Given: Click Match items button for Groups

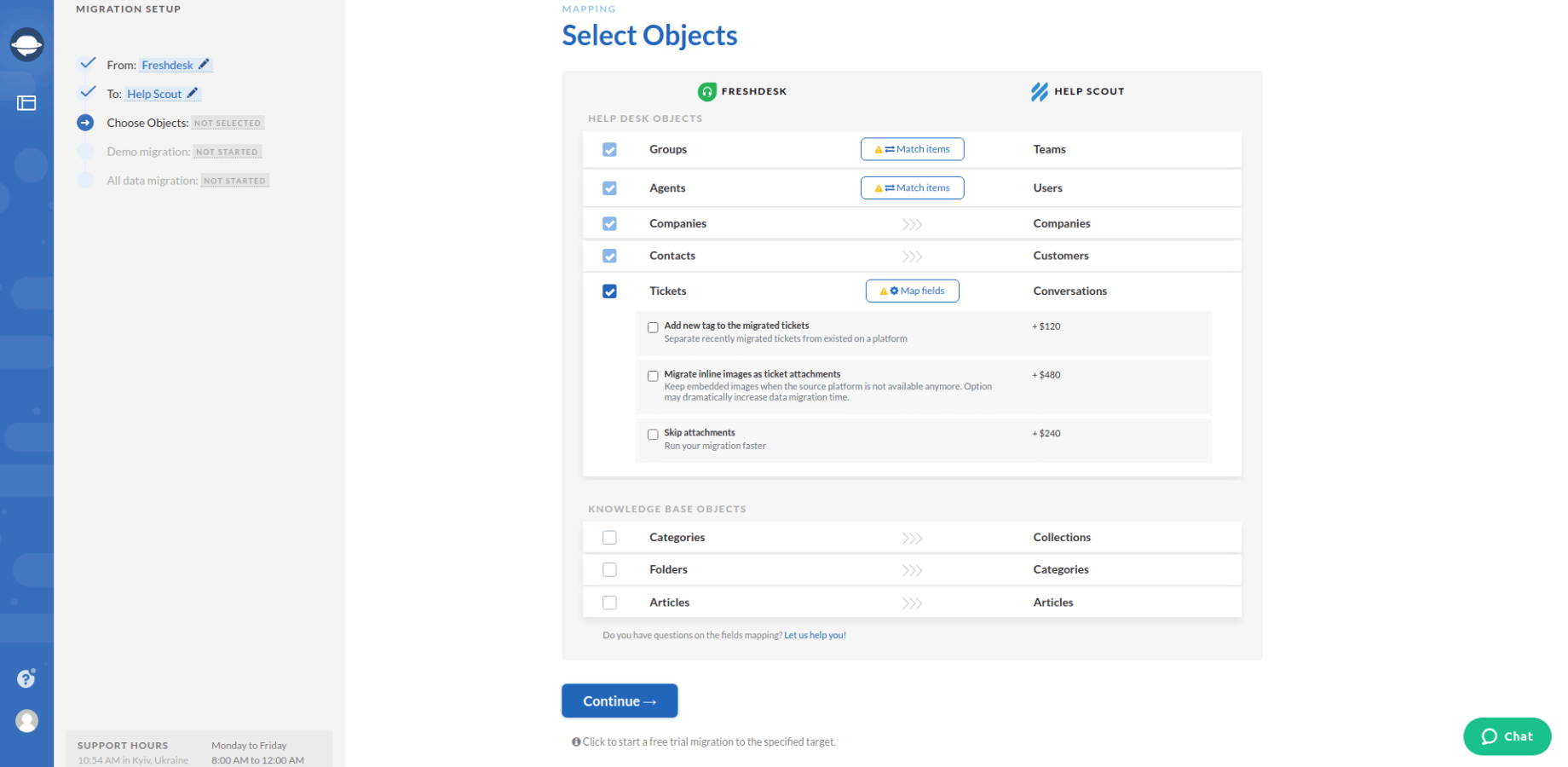Looking at the screenshot, I should click(912, 149).
